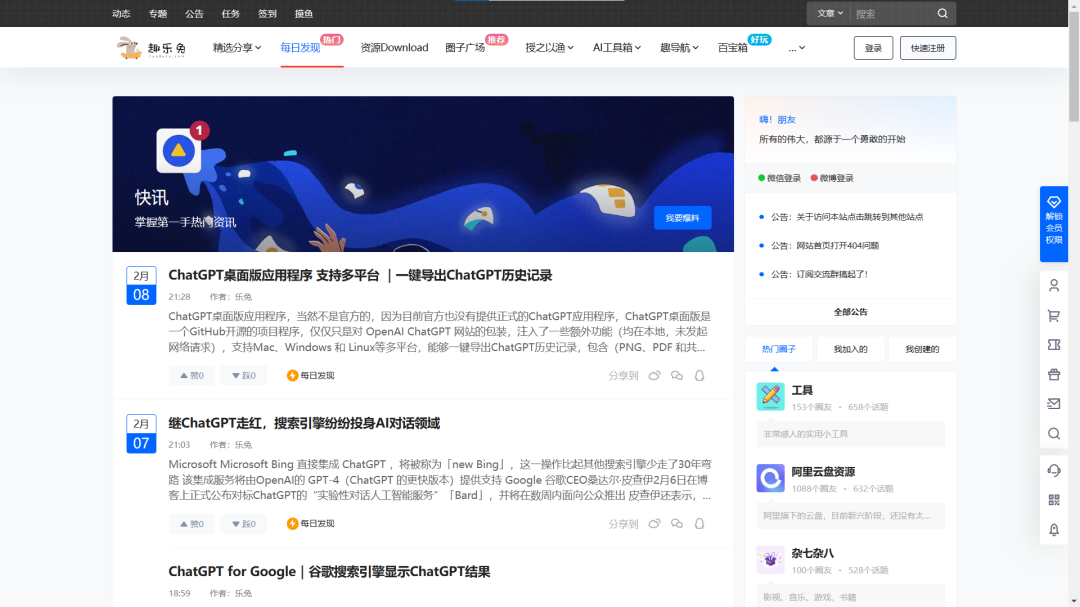
Task: Open ChatGPT for Google article title
Action: 329,571
